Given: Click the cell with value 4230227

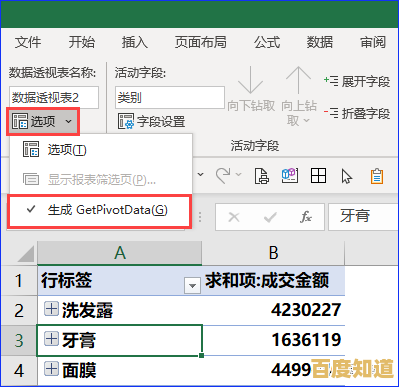Looking at the screenshot, I should click(273, 310).
